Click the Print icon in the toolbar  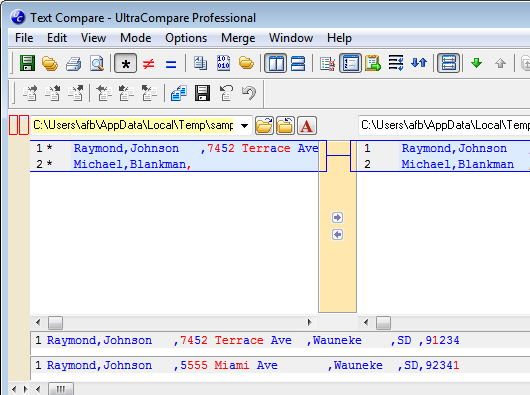[73, 64]
